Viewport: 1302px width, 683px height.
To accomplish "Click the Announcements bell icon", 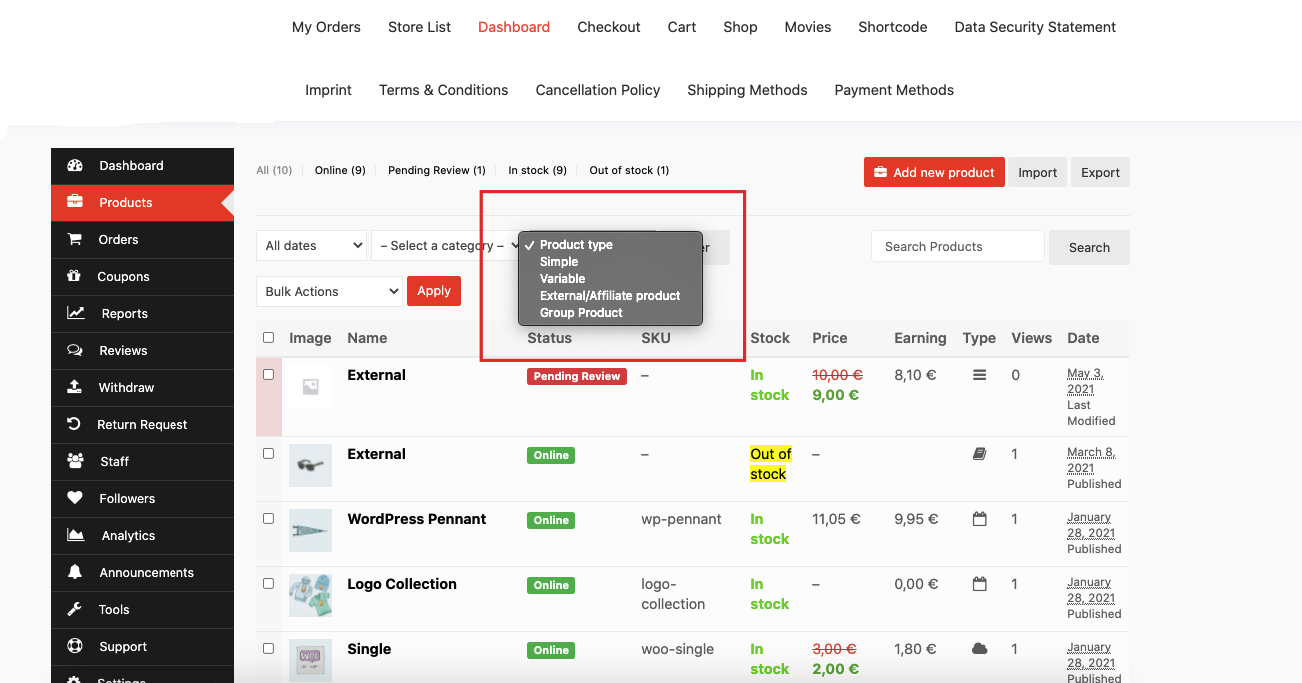I will [x=75, y=572].
